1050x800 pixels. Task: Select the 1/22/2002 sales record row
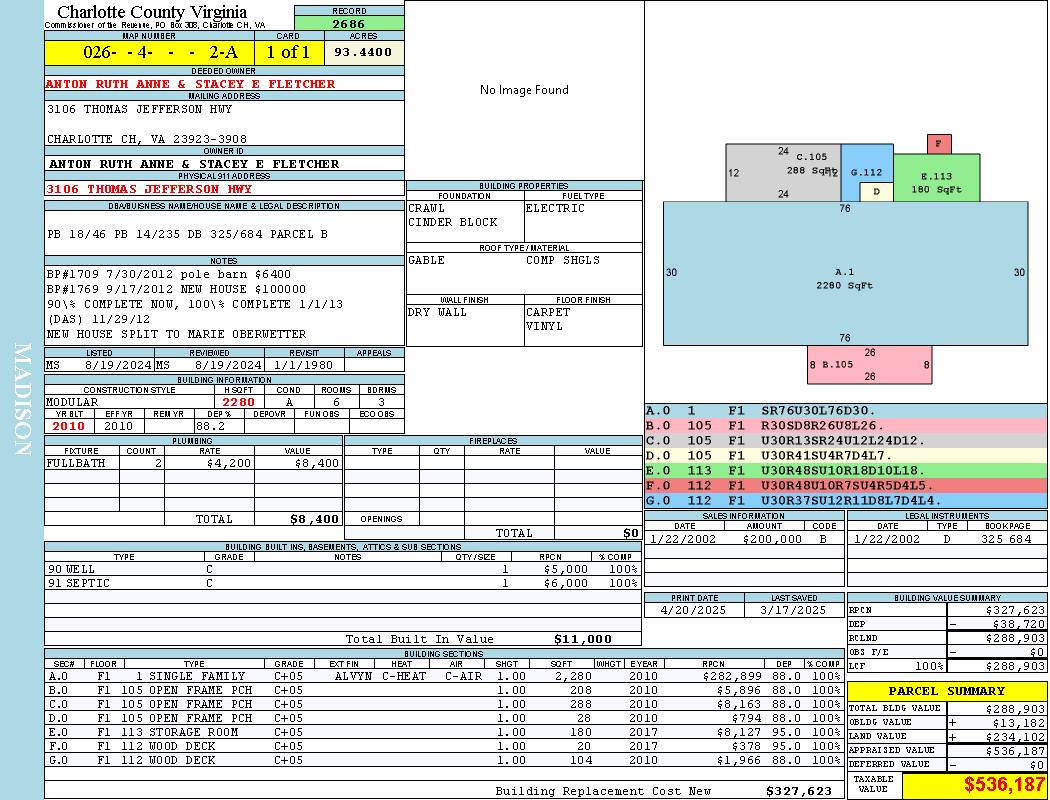point(743,539)
